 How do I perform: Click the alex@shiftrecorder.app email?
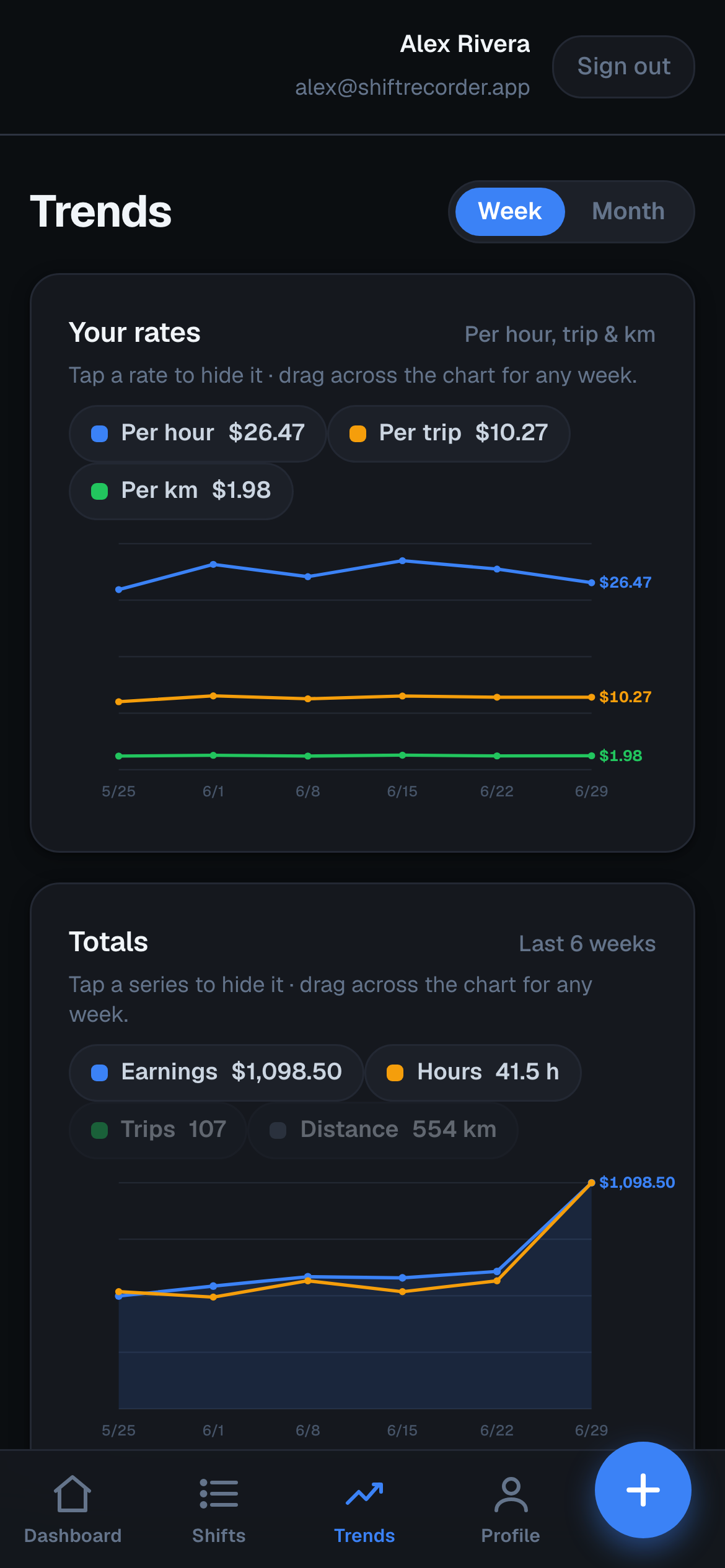coord(412,87)
